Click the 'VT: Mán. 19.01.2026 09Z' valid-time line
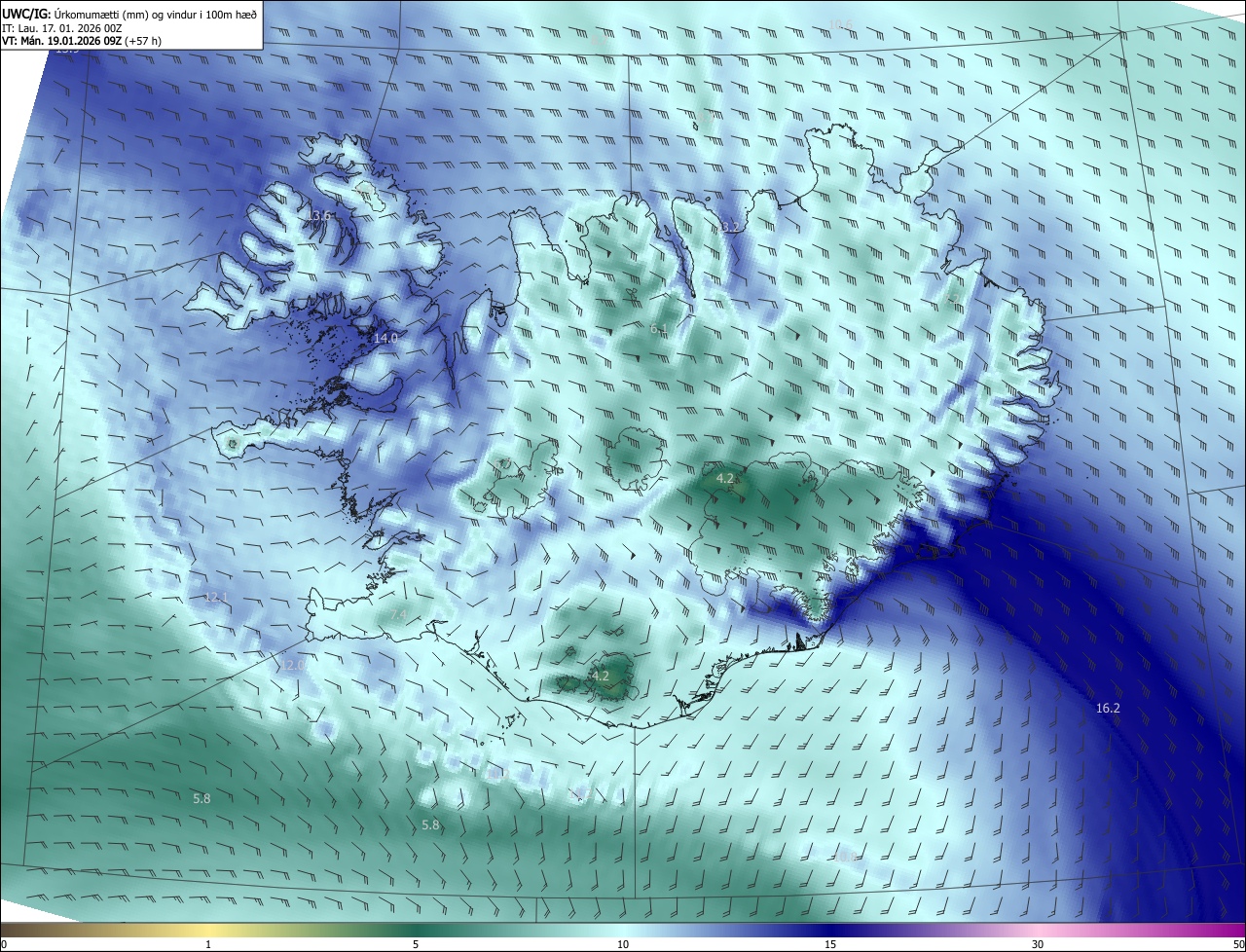Screen dimensions: 1246x952 [63, 41]
